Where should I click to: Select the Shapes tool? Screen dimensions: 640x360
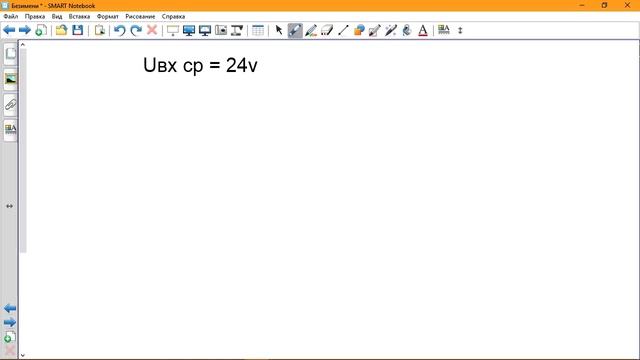359,30
